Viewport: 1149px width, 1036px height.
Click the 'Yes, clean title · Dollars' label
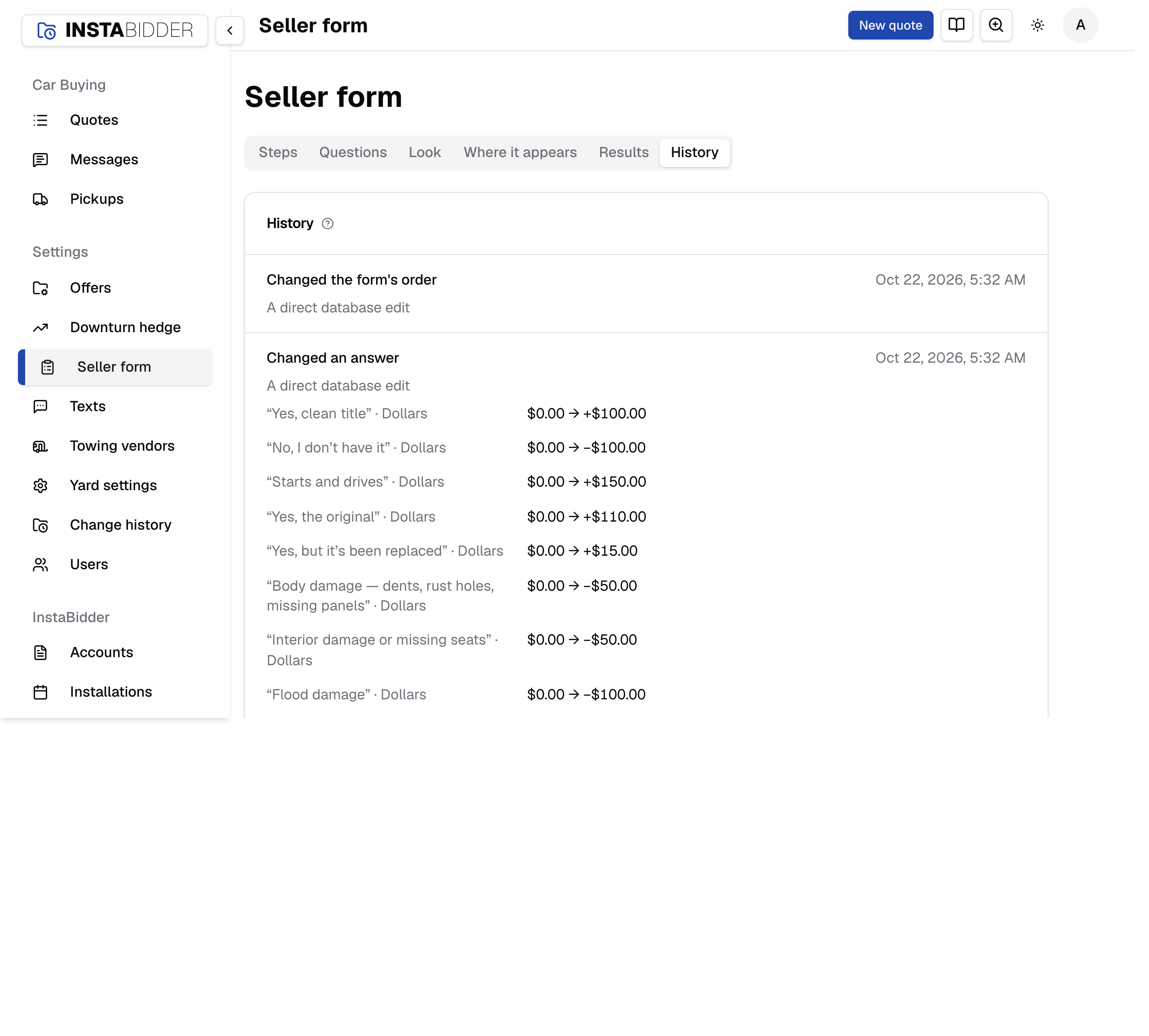point(347,414)
